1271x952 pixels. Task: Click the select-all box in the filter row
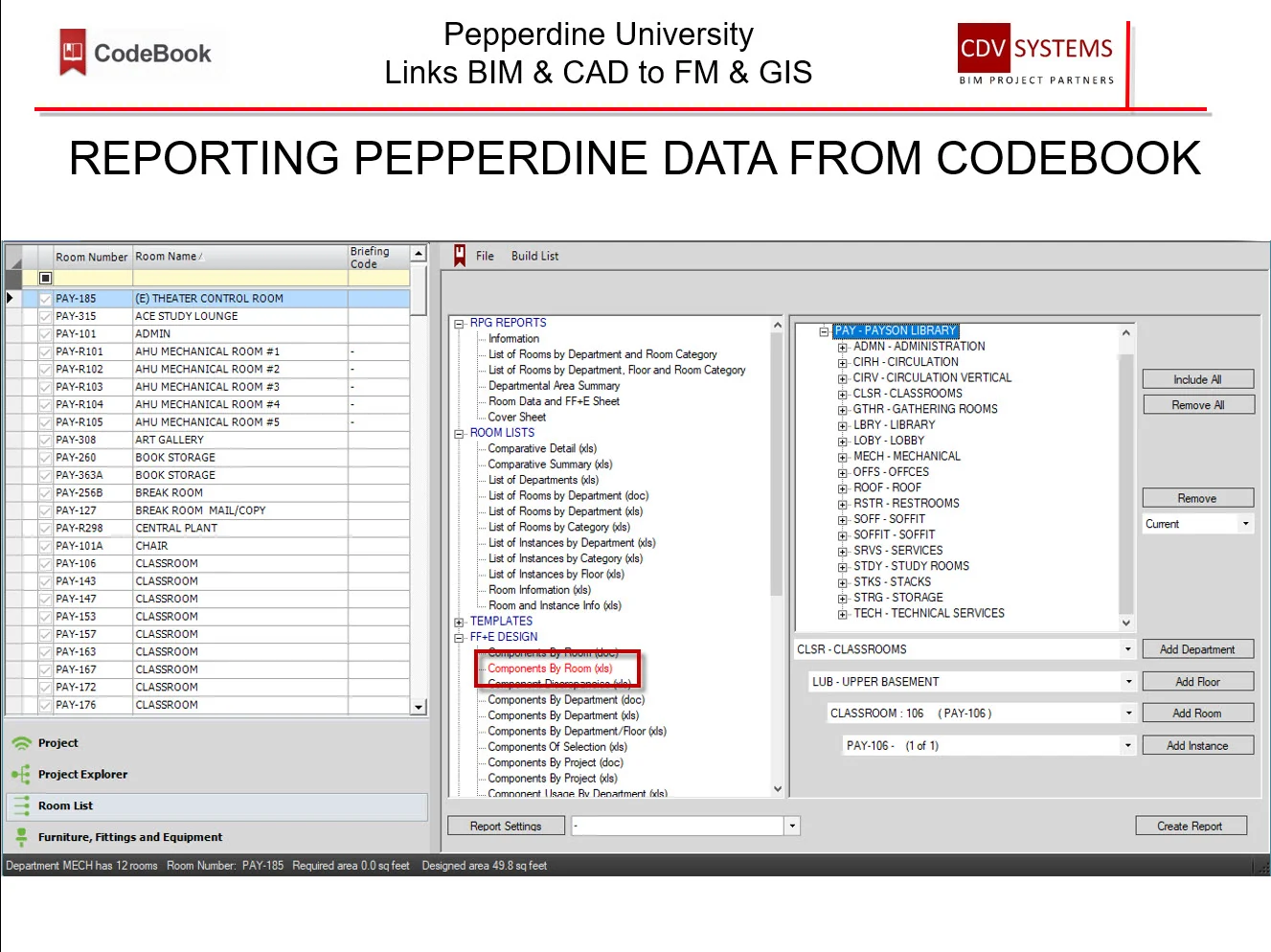click(45, 278)
